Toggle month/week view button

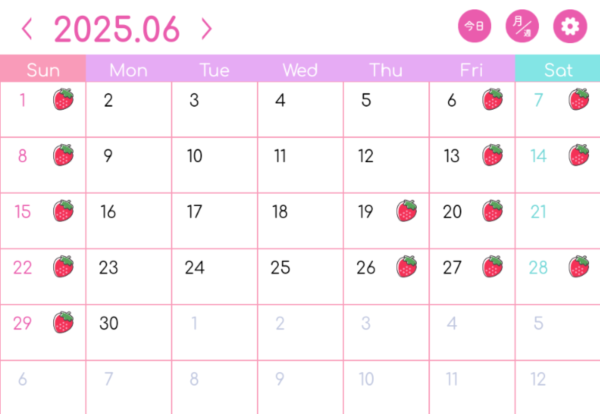522,26
